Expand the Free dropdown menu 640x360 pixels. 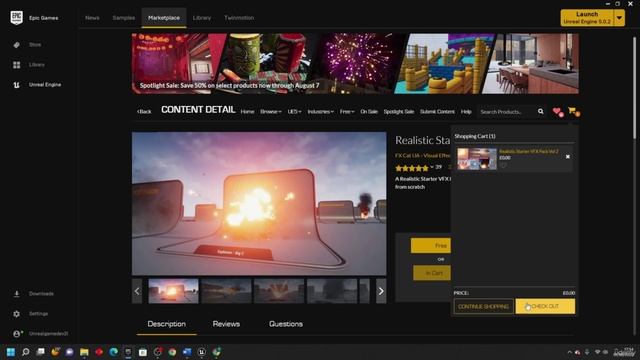tap(347, 111)
